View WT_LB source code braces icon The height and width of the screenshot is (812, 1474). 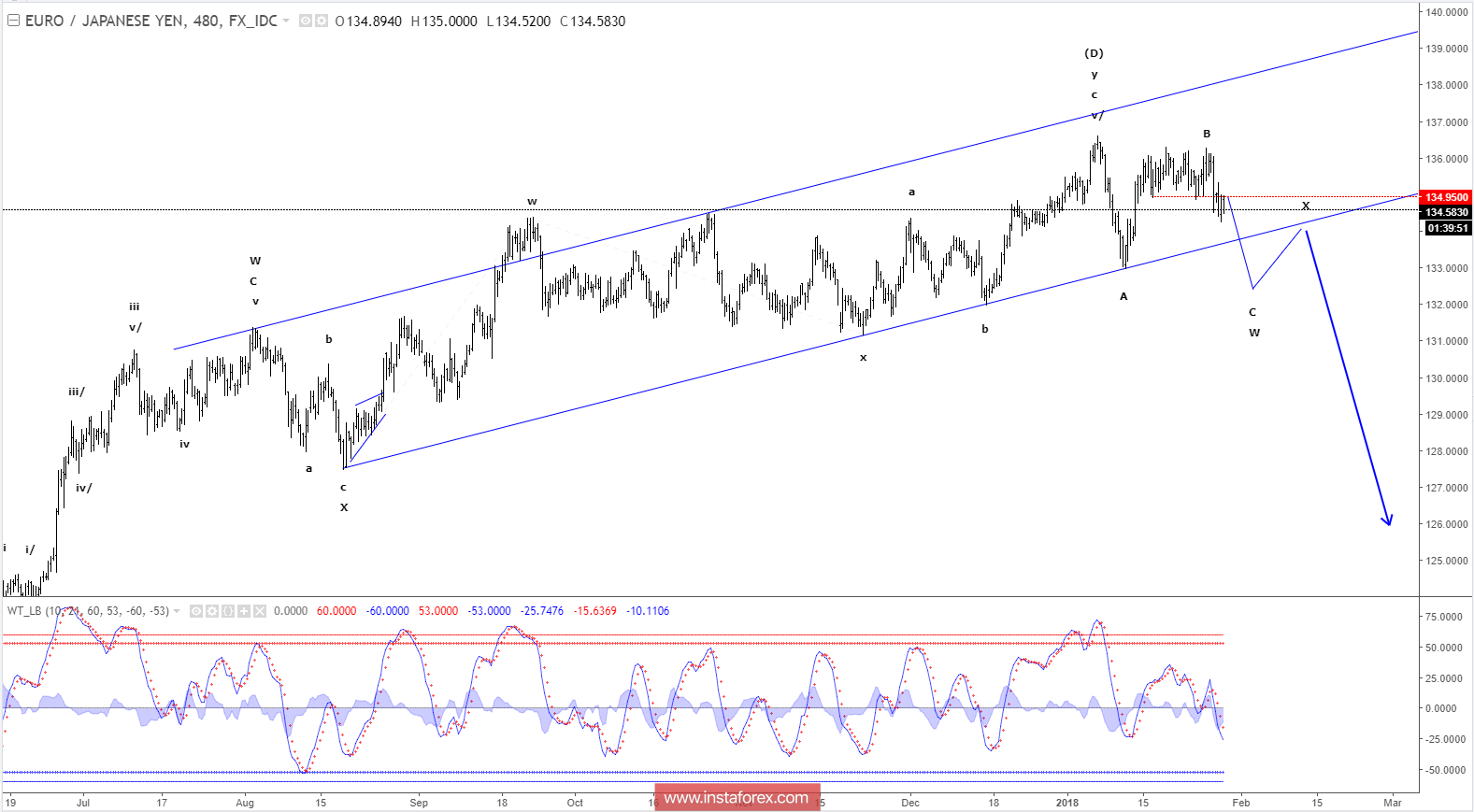point(228,611)
